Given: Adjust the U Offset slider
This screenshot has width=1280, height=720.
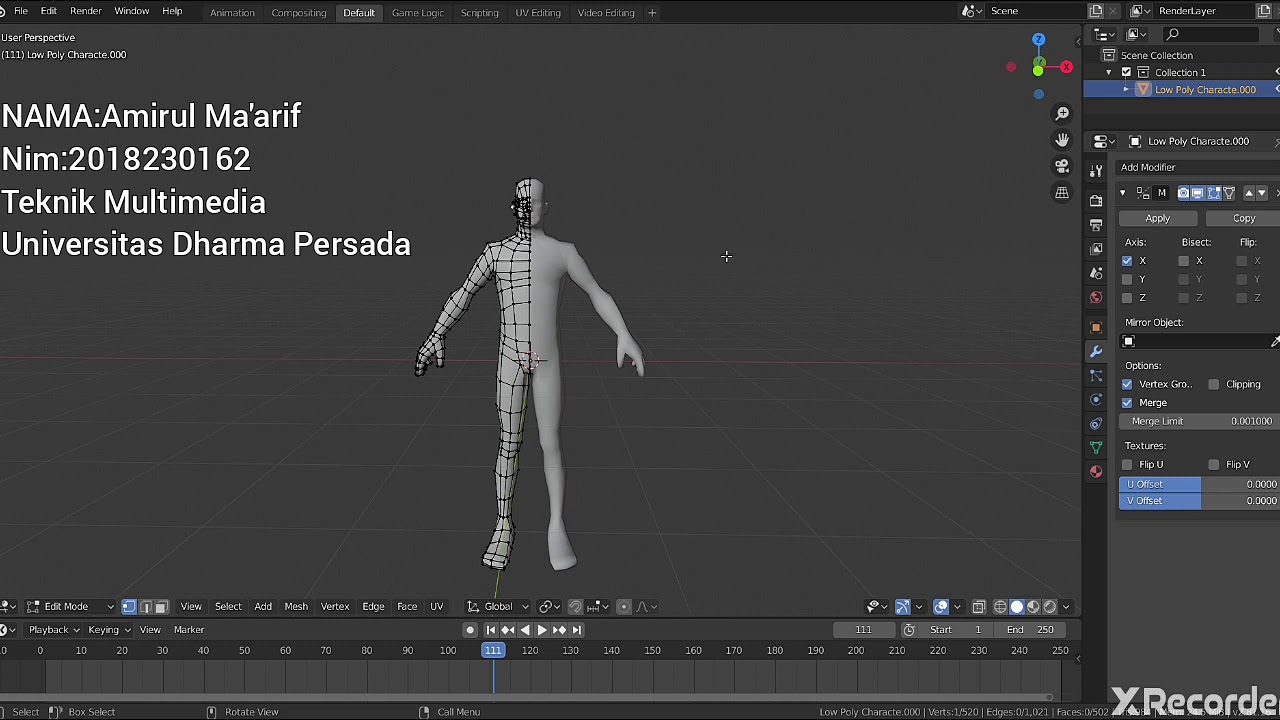Looking at the screenshot, I should click(x=1199, y=484).
